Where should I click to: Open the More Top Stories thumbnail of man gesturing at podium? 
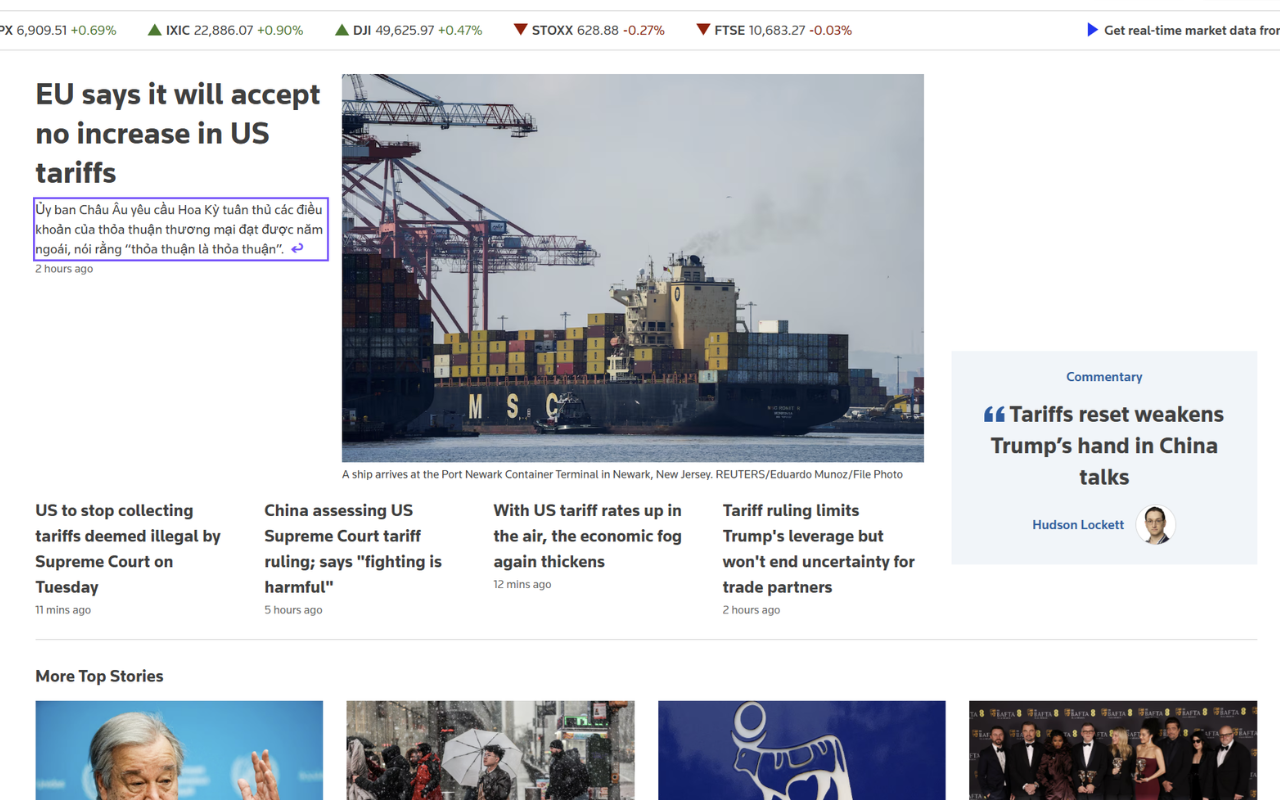(179, 750)
